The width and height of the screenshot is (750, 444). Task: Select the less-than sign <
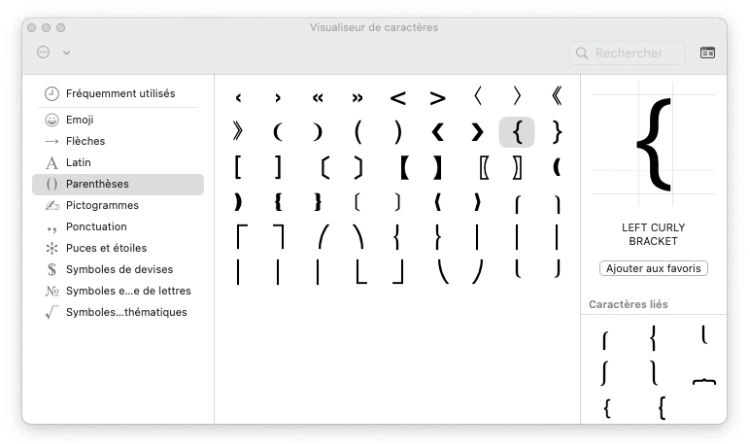[x=397, y=99]
